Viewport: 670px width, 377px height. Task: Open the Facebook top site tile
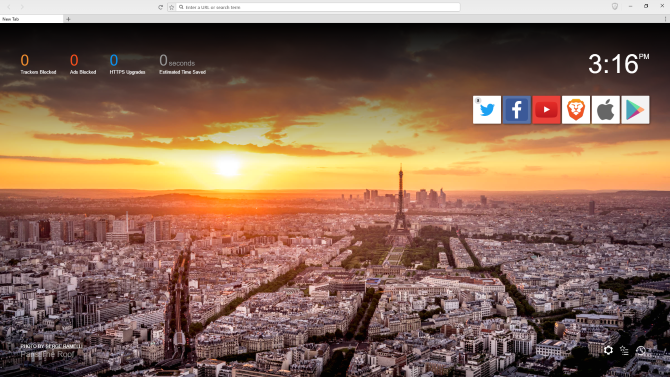tap(517, 110)
